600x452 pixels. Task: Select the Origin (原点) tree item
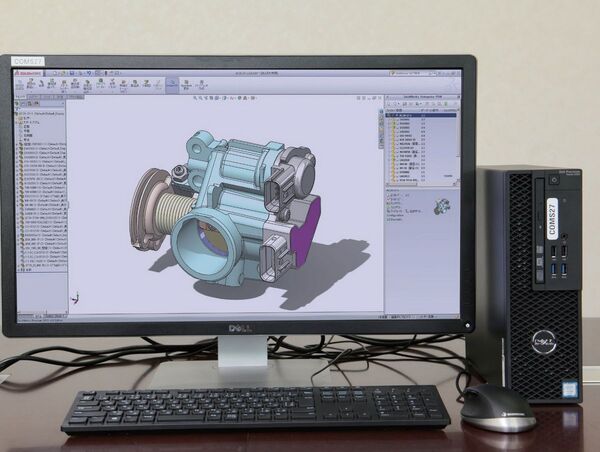click(26, 139)
